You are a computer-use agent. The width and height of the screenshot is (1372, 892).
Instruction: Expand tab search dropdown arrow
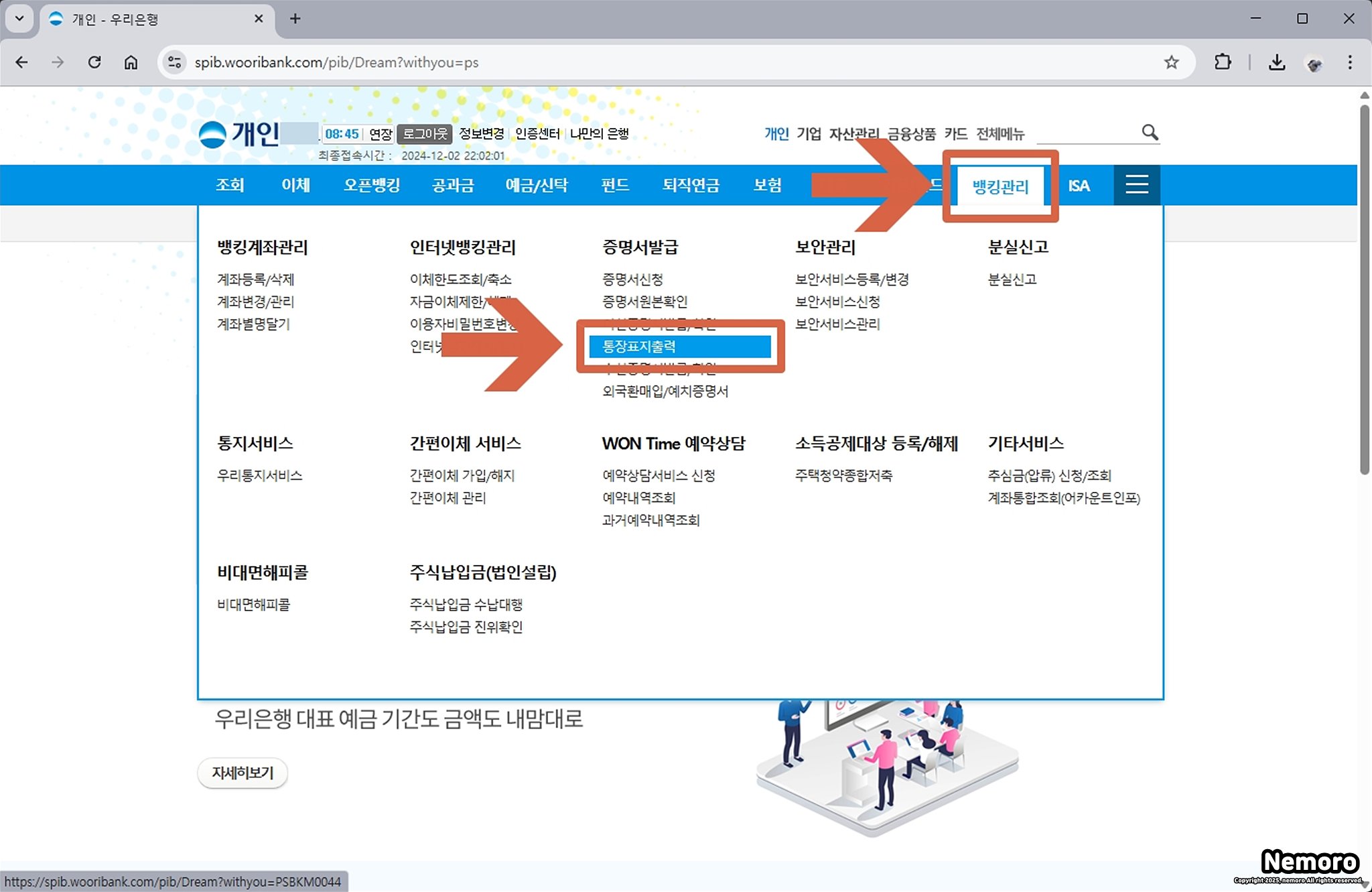click(x=19, y=18)
